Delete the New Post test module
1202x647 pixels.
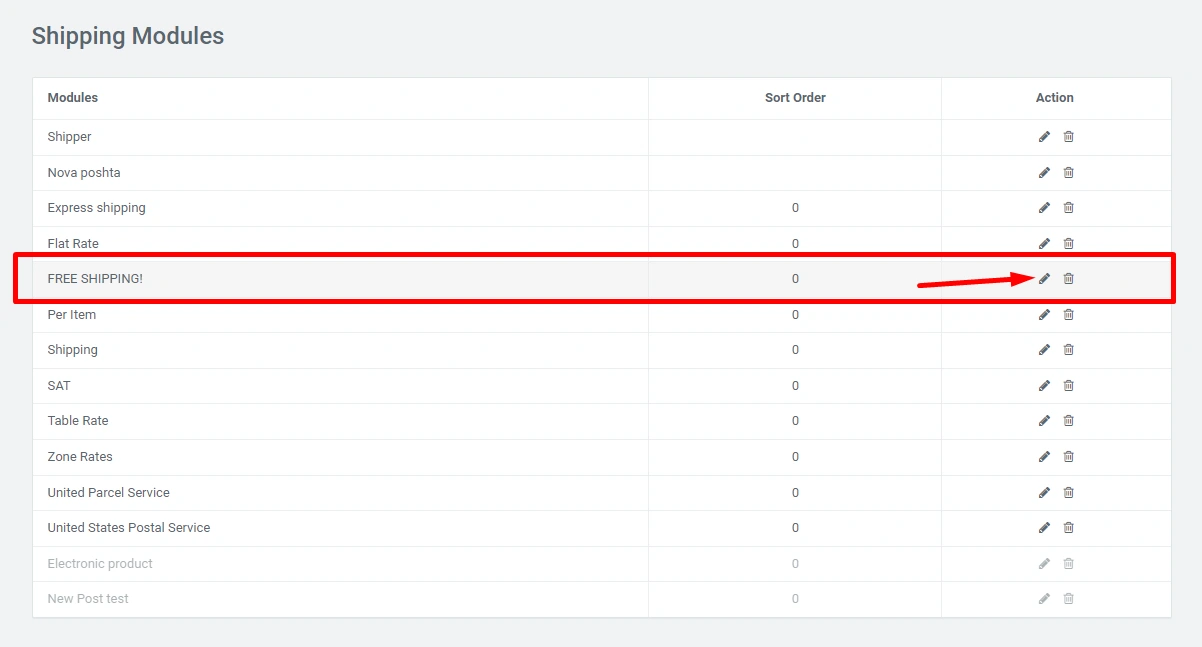point(1068,599)
